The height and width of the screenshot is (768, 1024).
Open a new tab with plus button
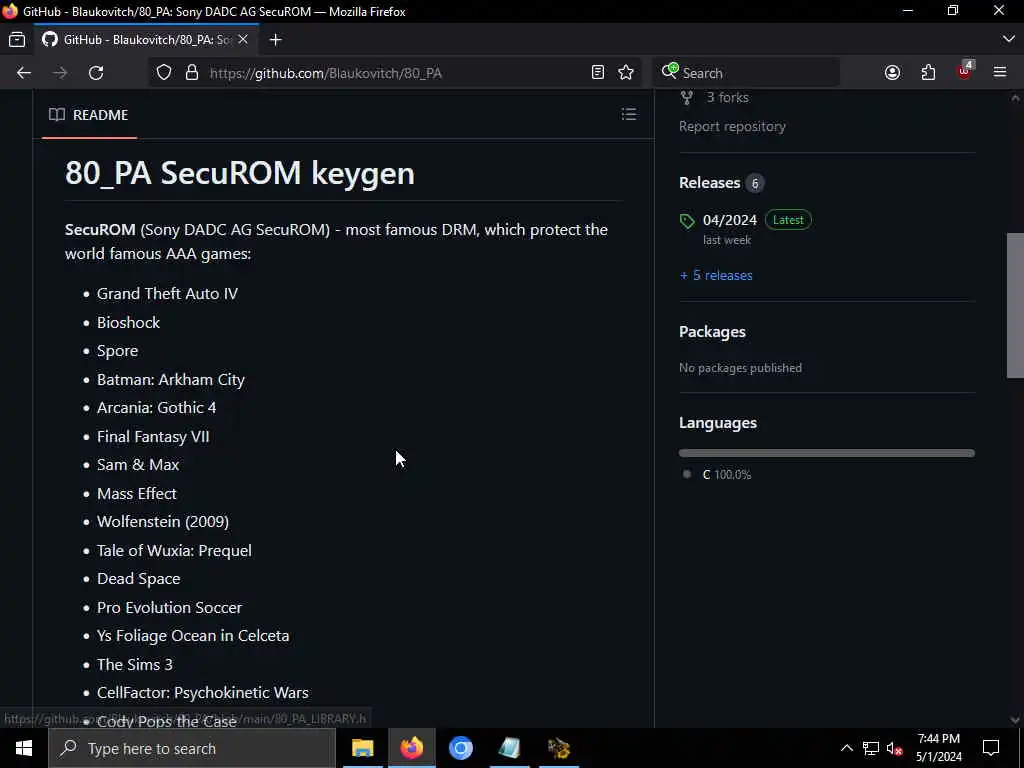pos(276,40)
